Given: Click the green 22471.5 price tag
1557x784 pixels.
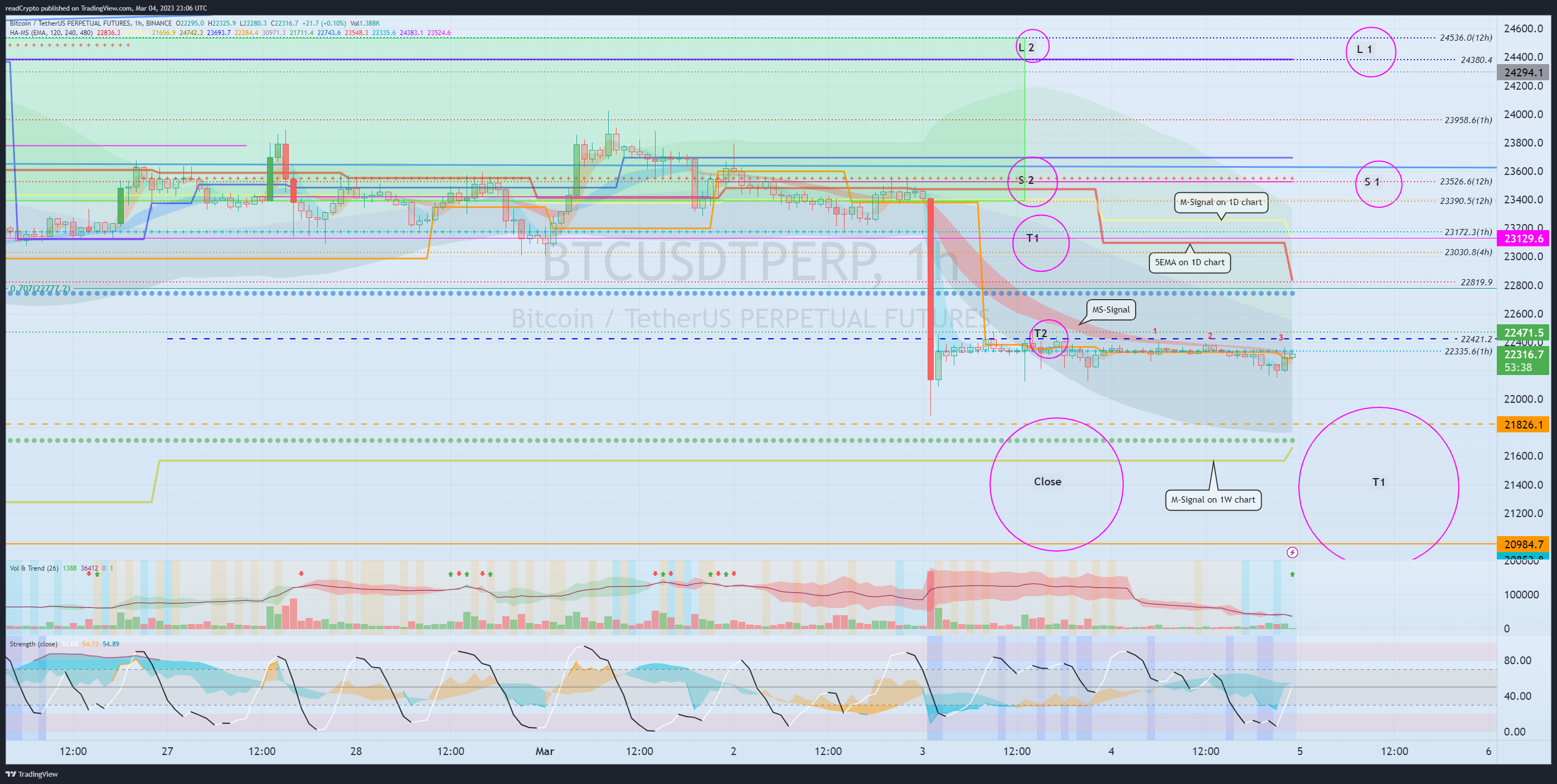Looking at the screenshot, I should 1523,333.
